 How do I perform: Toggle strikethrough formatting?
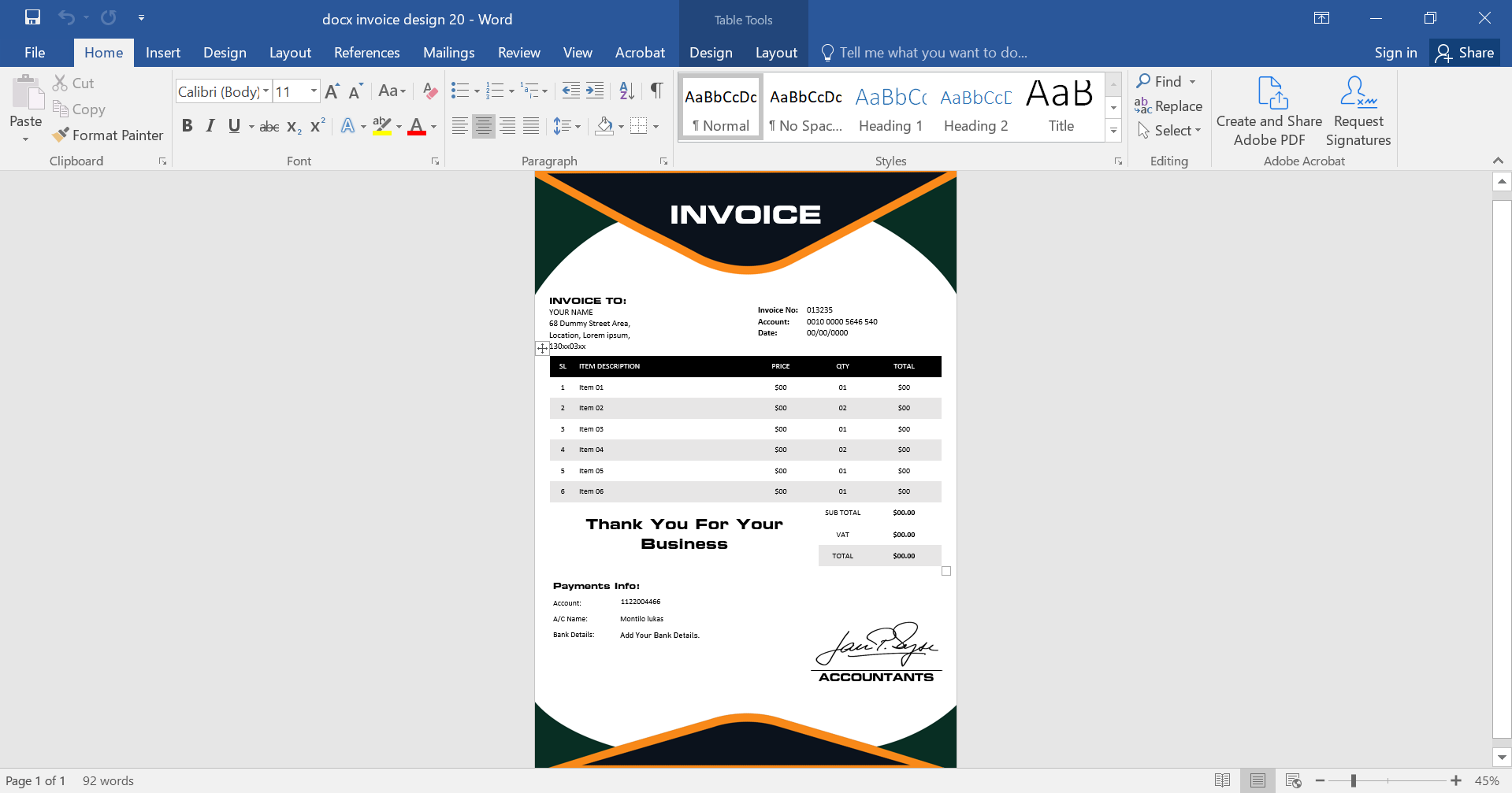pos(269,125)
